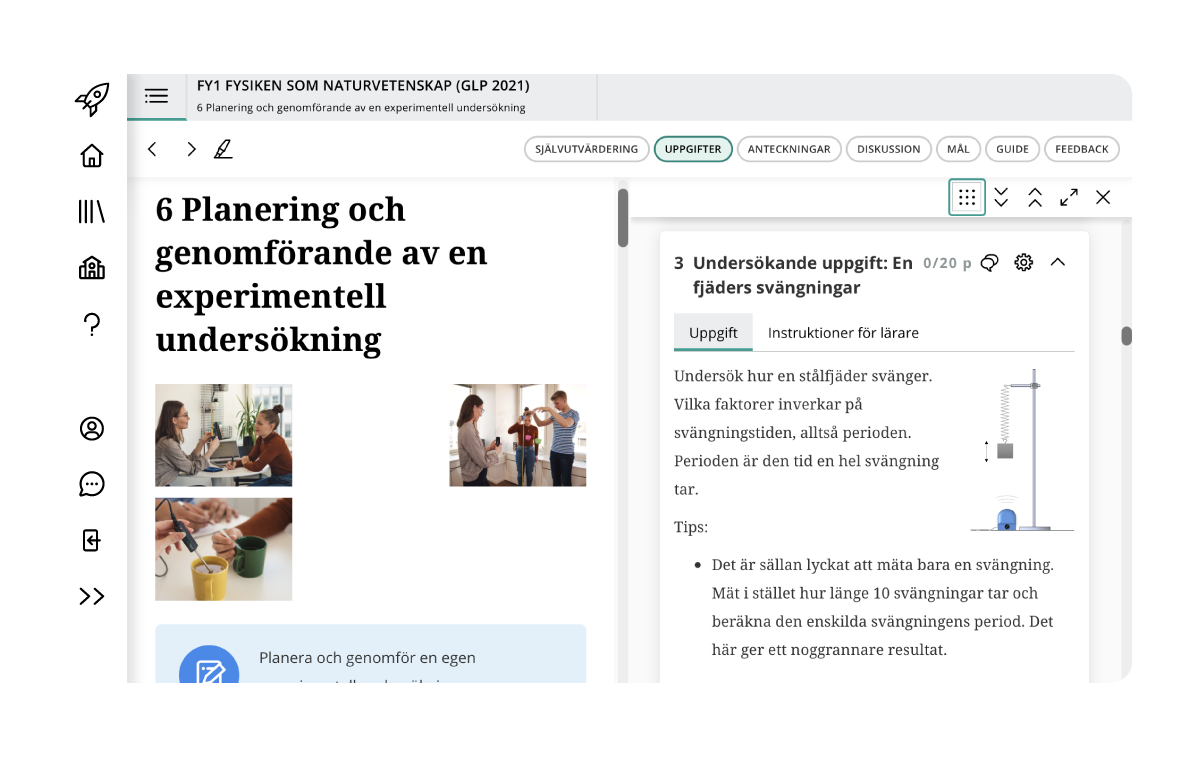1200x758 pixels.
Task: Switch to Instruktioner för lärare tab
Action: coord(843,333)
